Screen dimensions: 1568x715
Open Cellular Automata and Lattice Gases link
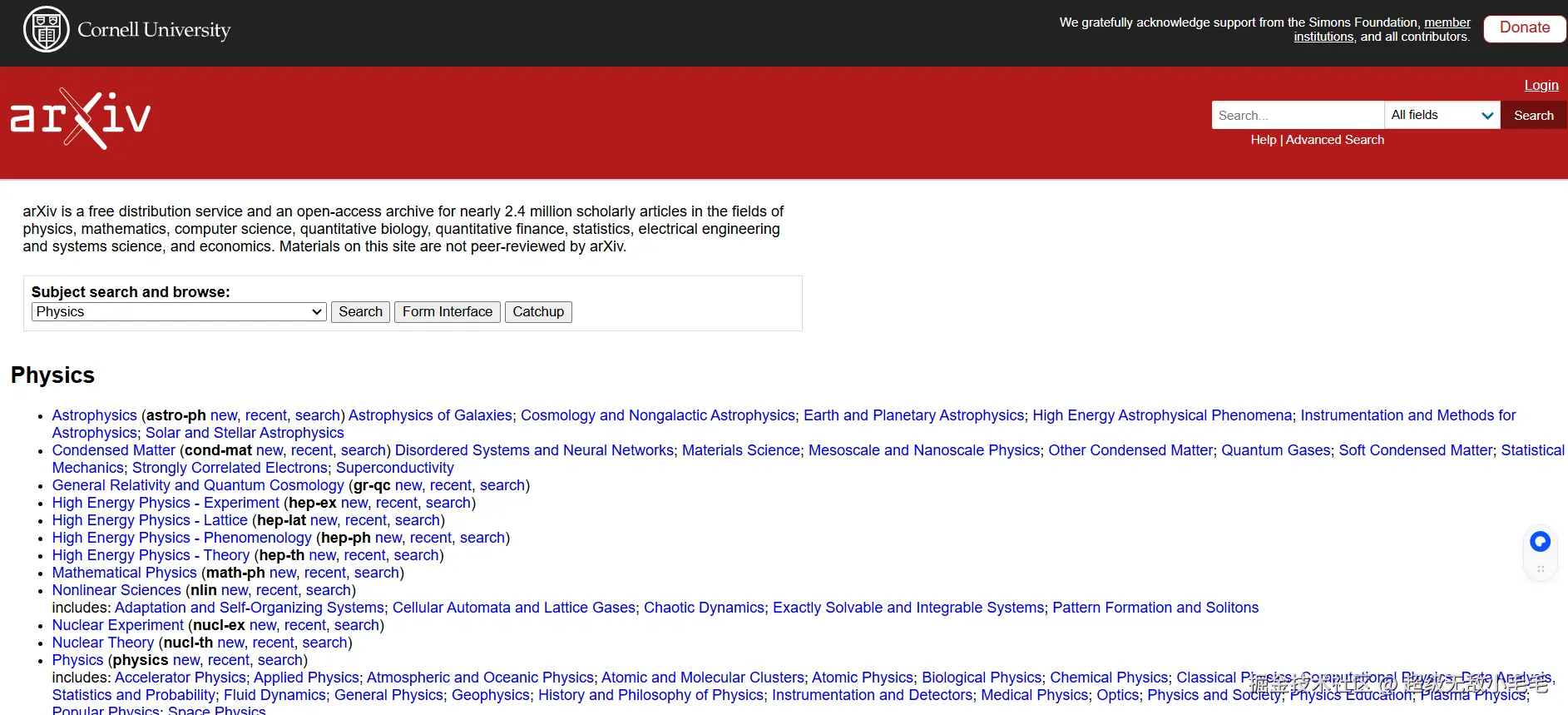click(514, 608)
